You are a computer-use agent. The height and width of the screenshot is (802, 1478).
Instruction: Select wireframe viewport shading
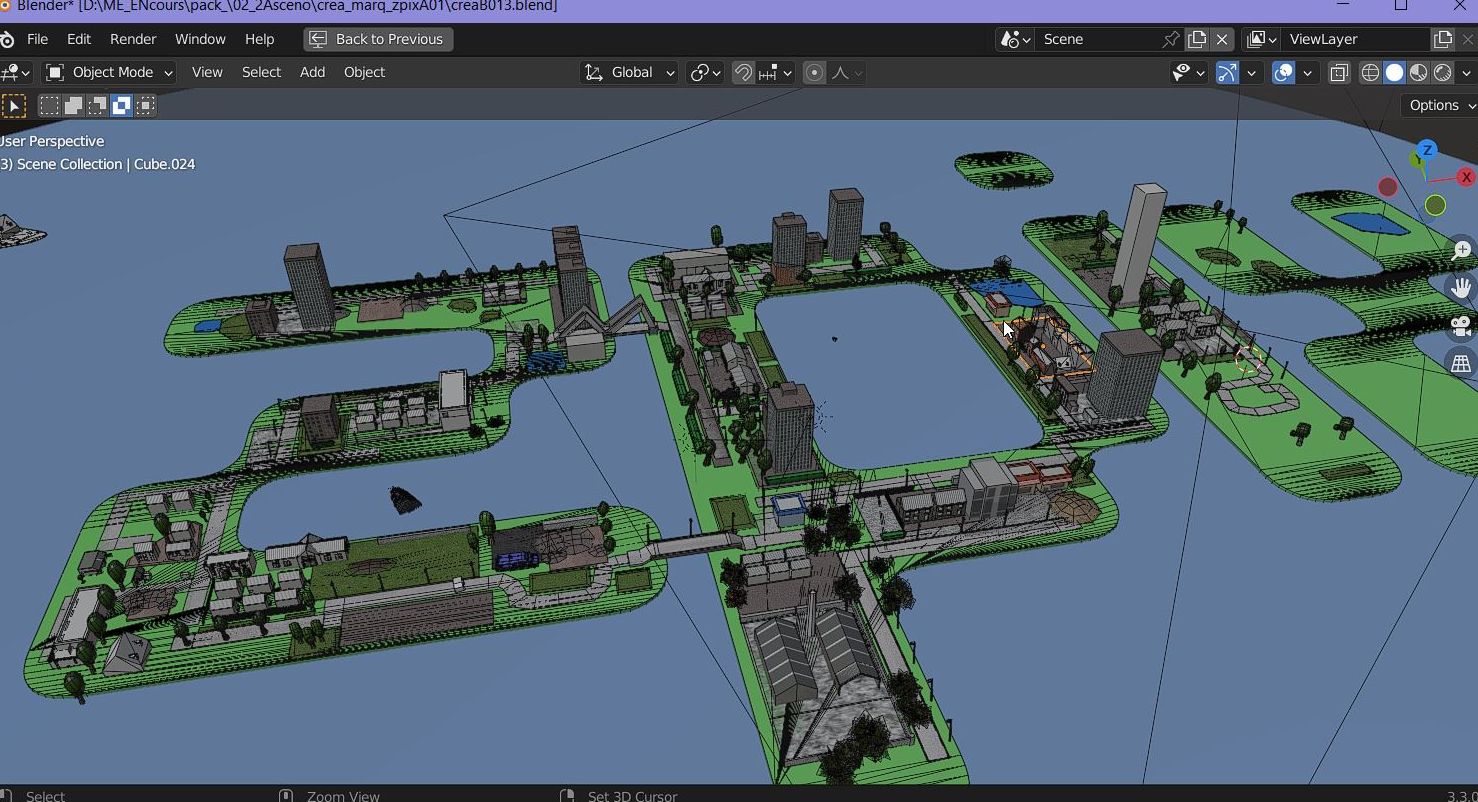(1370, 72)
